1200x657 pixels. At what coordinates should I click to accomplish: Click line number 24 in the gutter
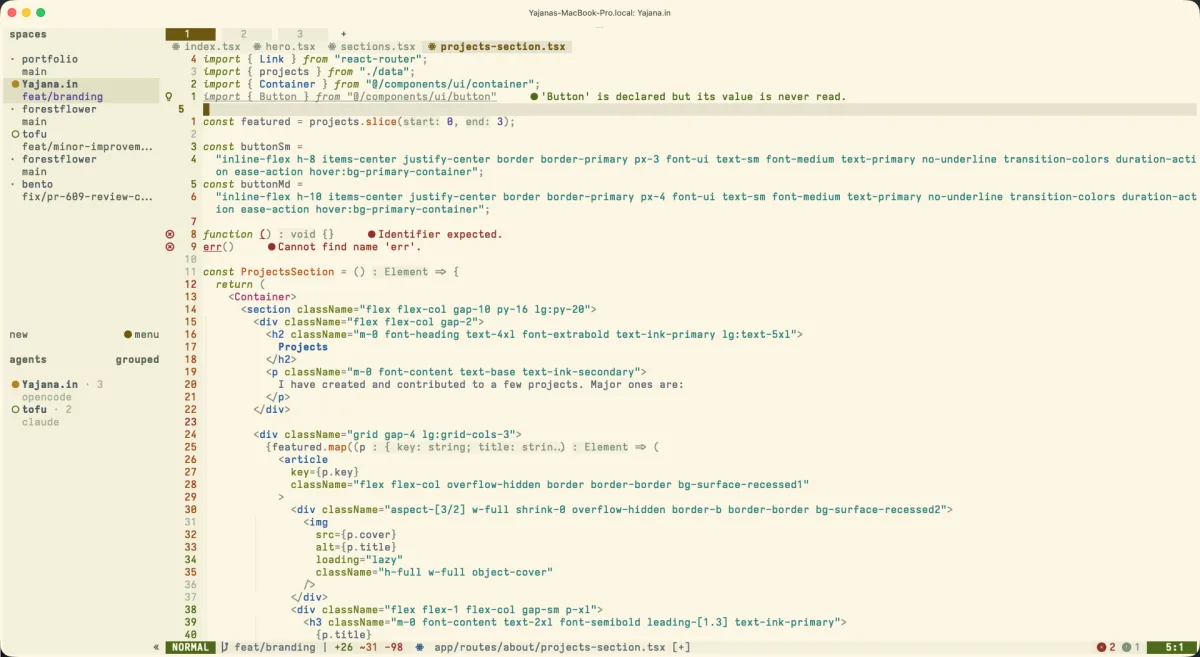(190, 434)
